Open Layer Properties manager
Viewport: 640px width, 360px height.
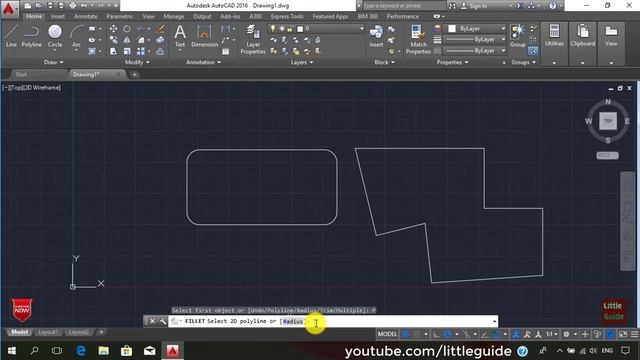253,39
